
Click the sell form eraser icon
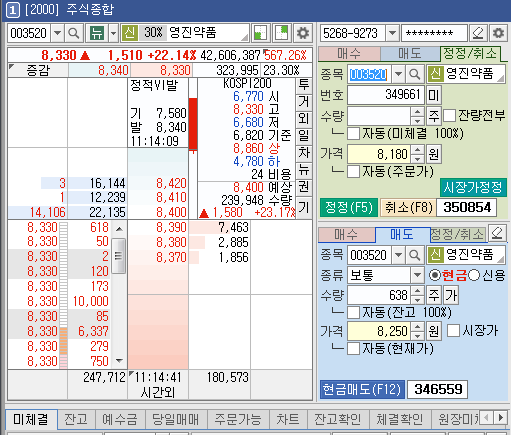point(497,233)
